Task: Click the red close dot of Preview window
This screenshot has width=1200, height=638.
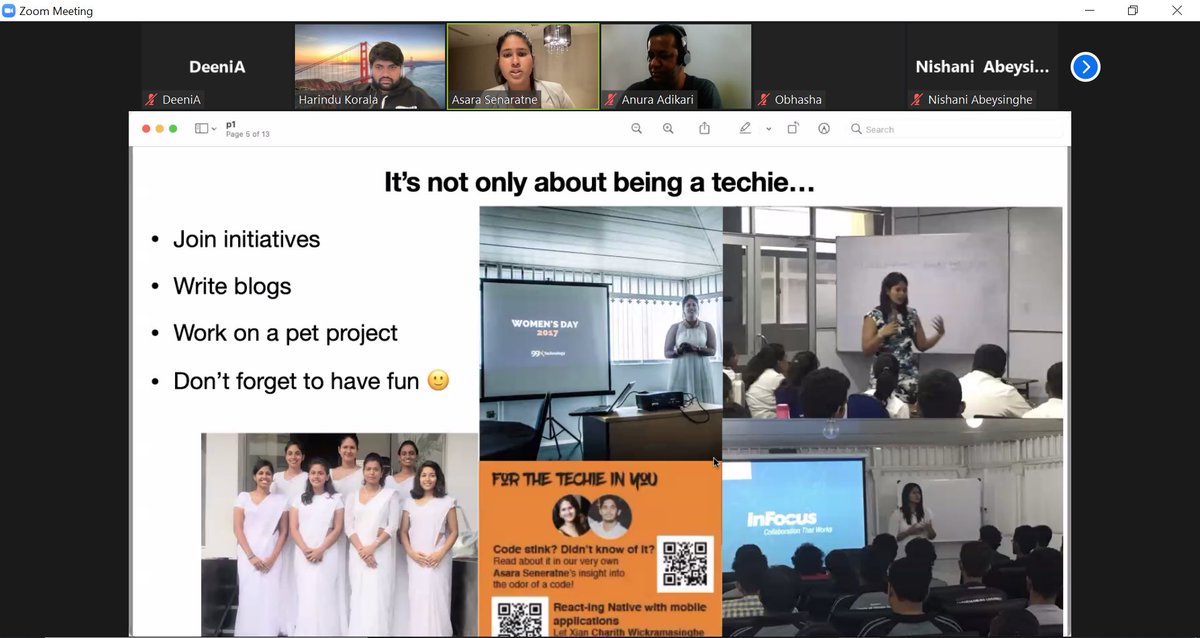Action: click(x=146, y=129)
